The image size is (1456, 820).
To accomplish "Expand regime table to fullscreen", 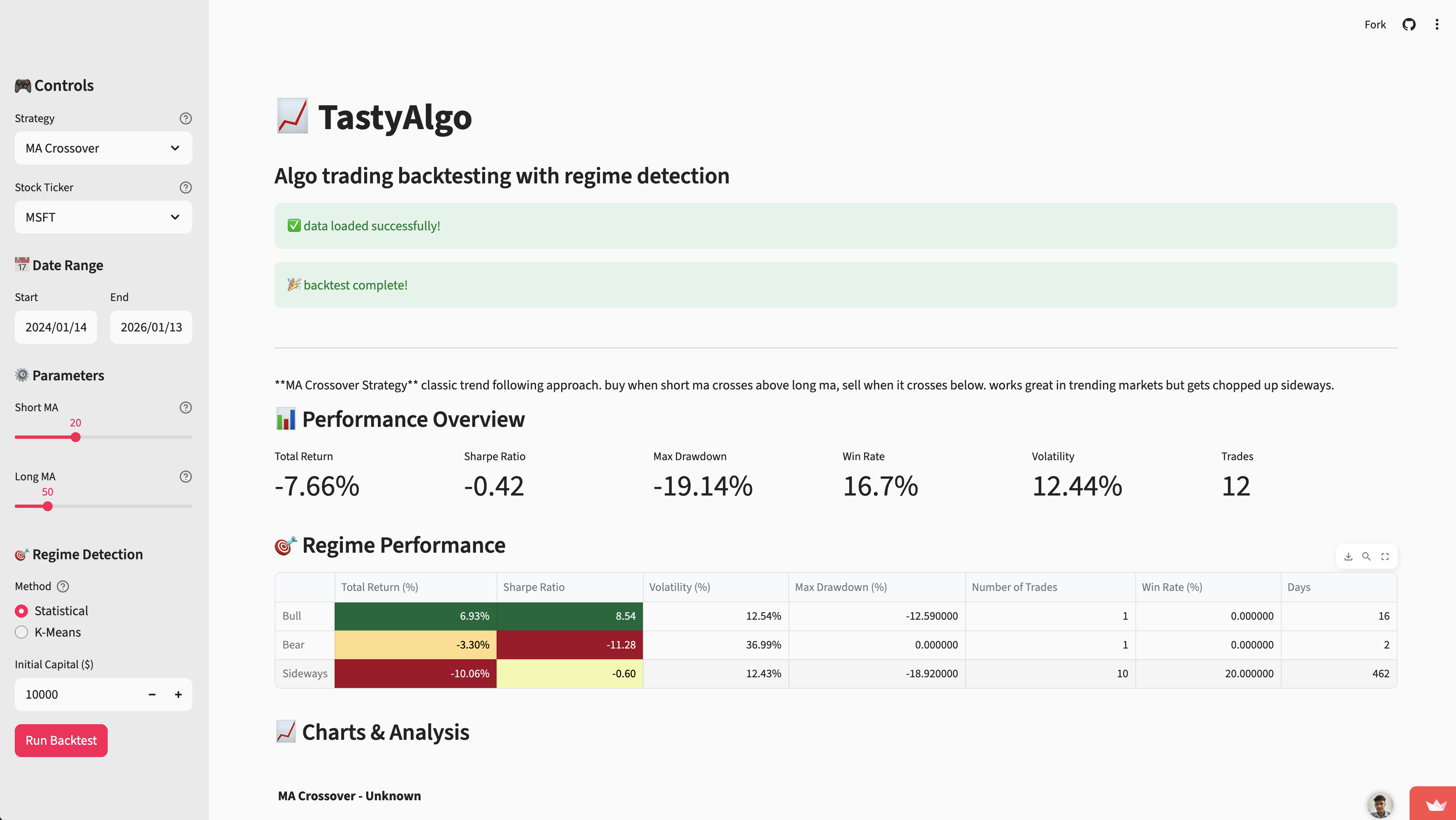I will 1385,556.
